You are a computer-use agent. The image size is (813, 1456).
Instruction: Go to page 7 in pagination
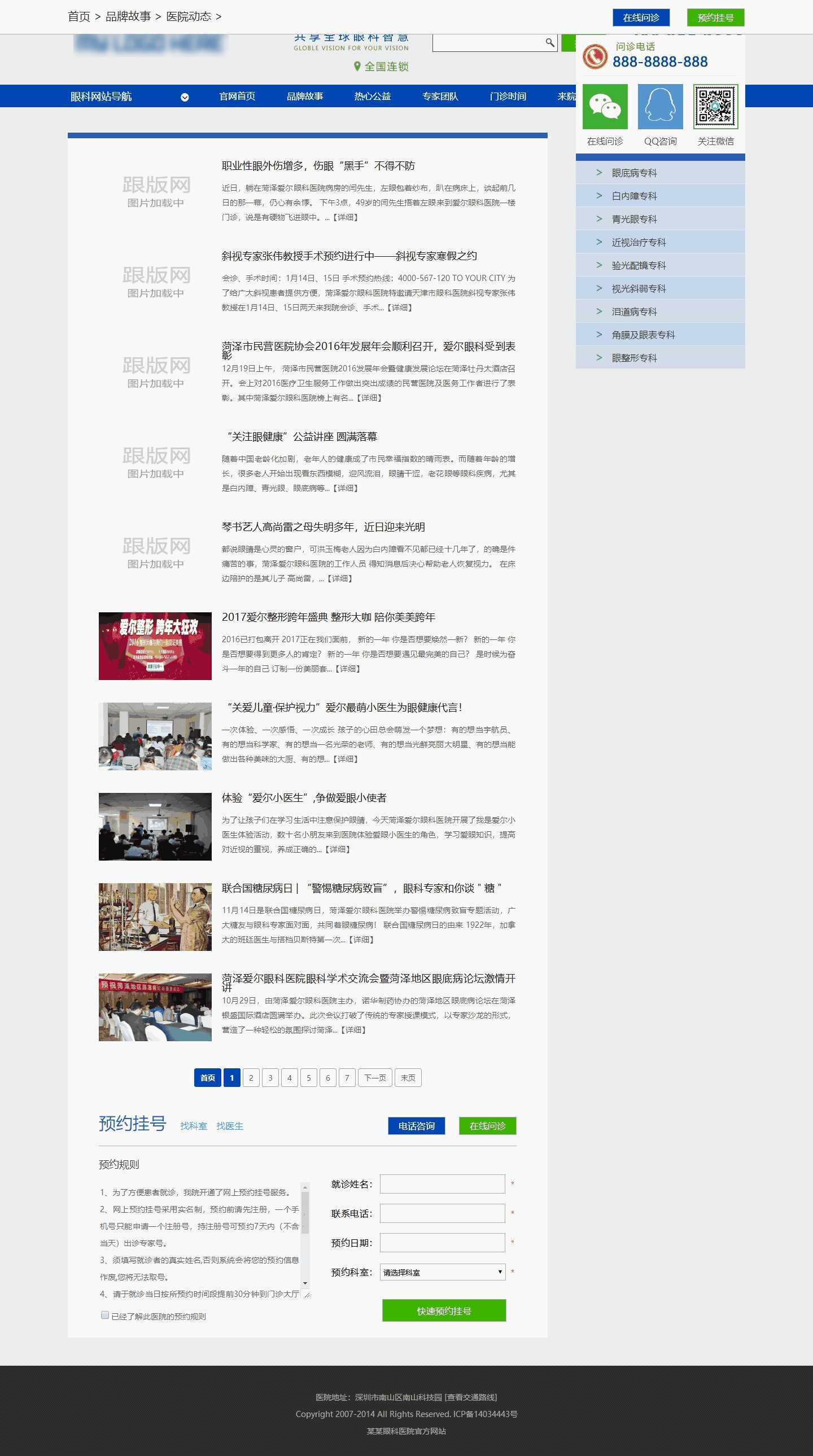(347, 1077)
